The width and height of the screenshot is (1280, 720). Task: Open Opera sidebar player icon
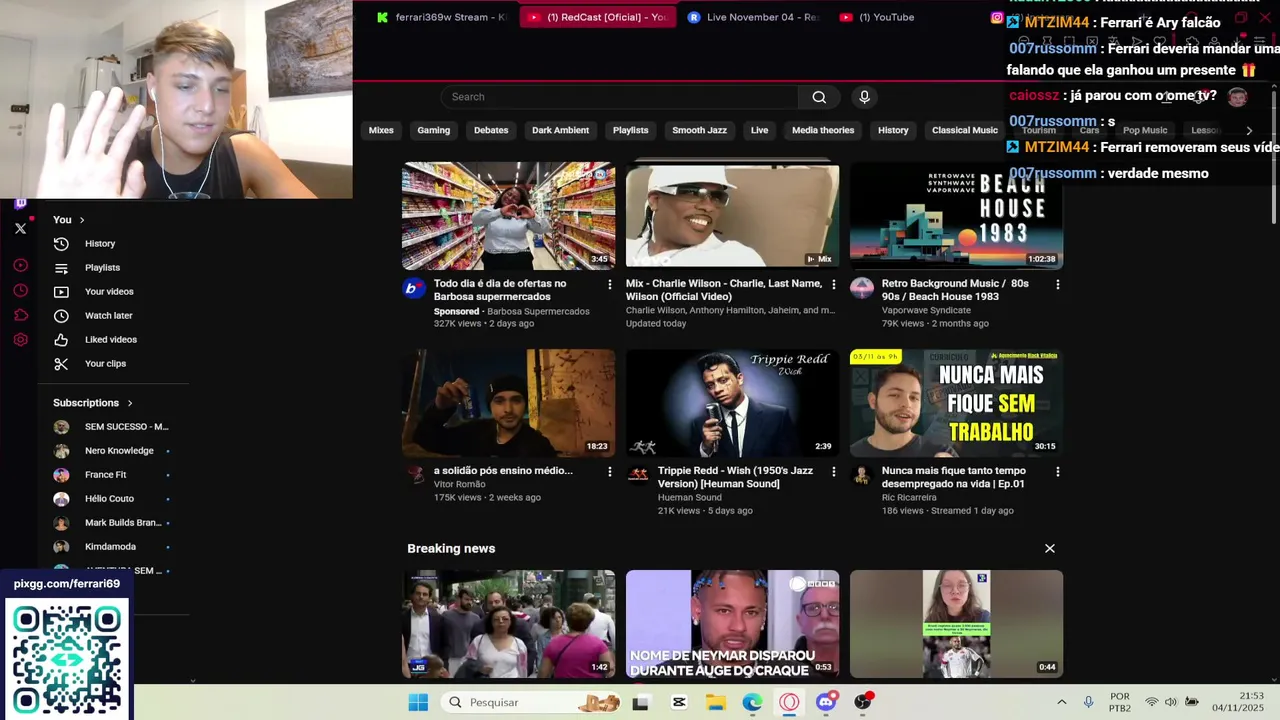click(x=20, y=266)
